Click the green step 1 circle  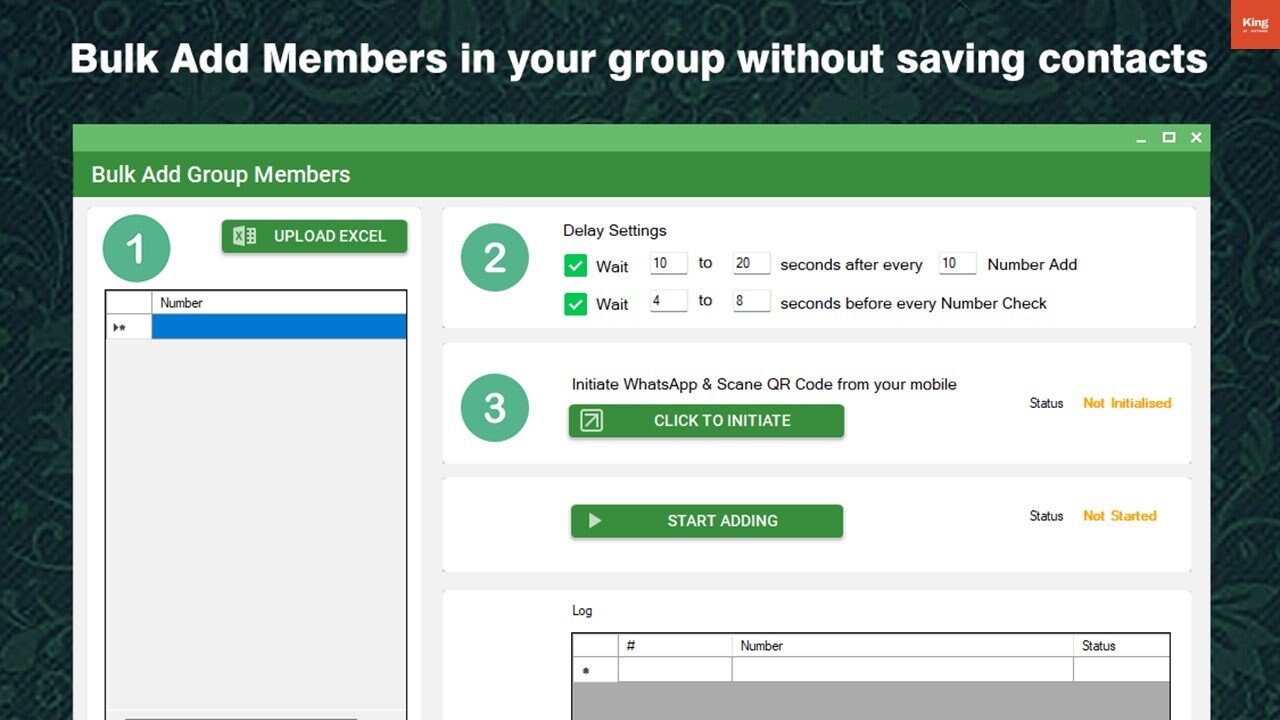coord(136,248)
